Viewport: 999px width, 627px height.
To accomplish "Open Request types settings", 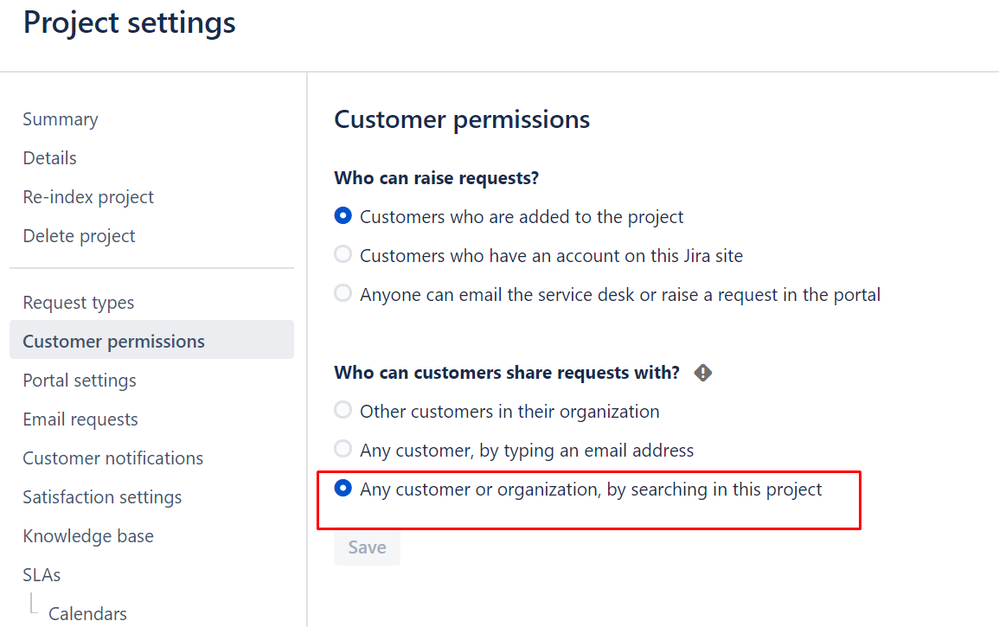I will [78, 302].
